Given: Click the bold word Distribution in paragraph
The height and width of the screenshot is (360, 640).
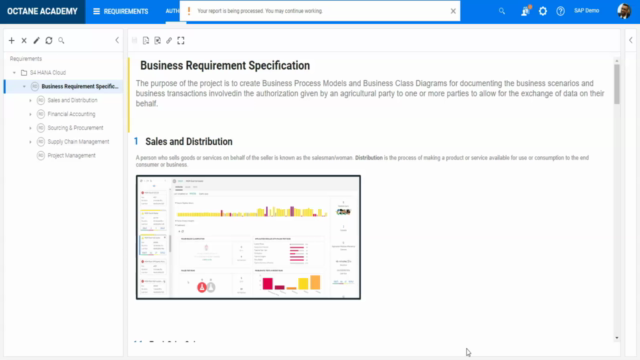Looking at the screenshot, I should (369, 158).
